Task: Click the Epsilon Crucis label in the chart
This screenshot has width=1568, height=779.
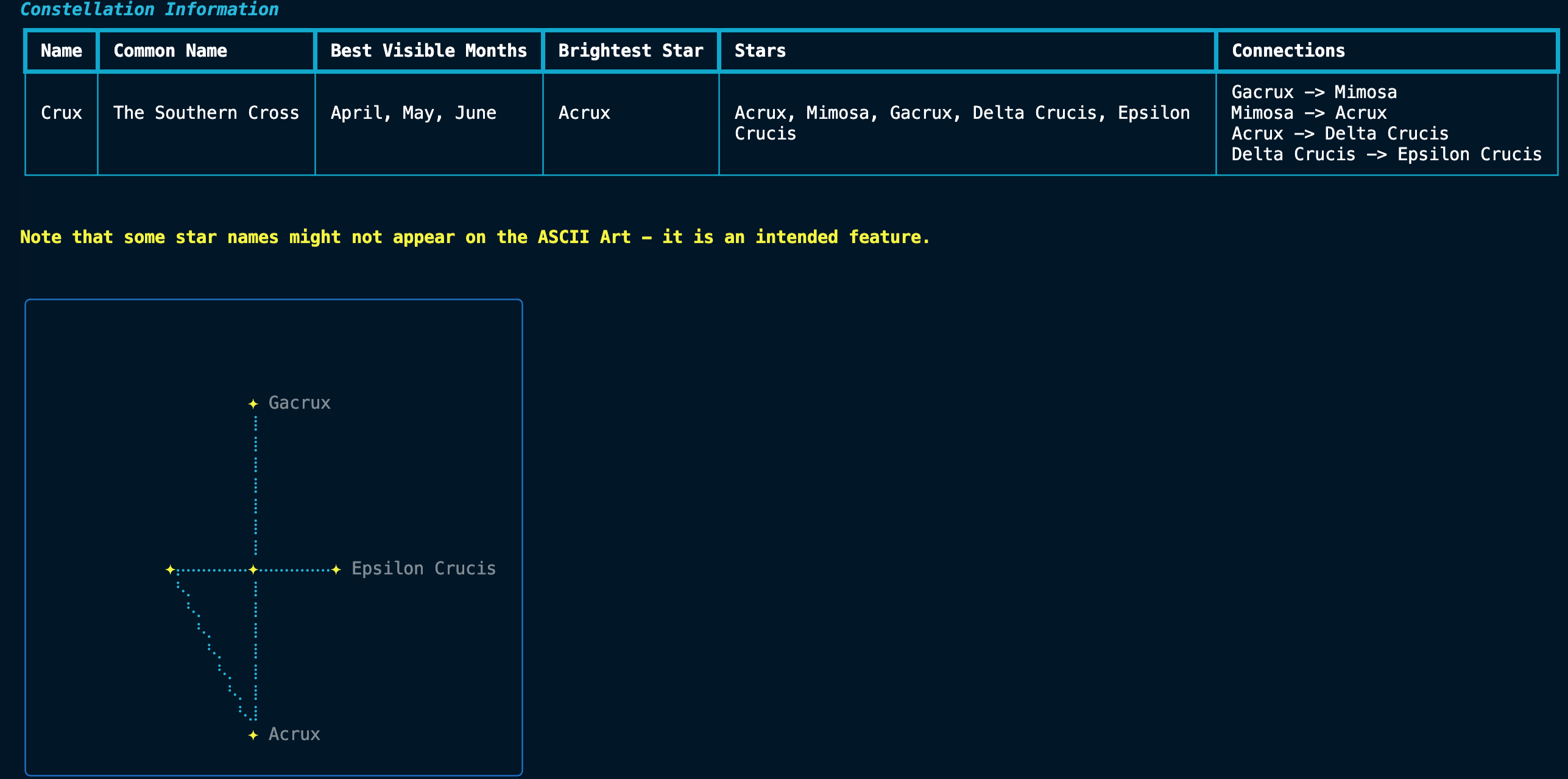Action: point(424,569)
